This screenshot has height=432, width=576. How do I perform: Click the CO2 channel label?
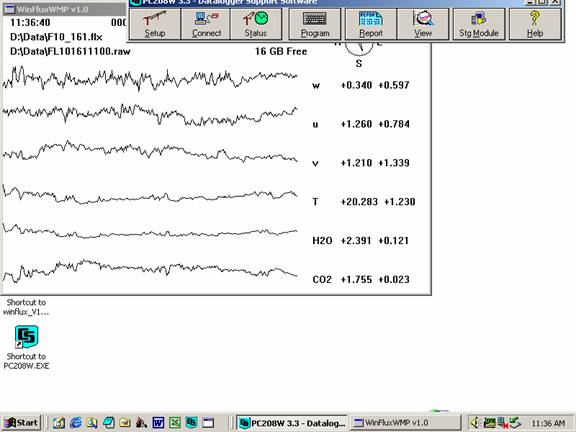[x=322, y=280]
